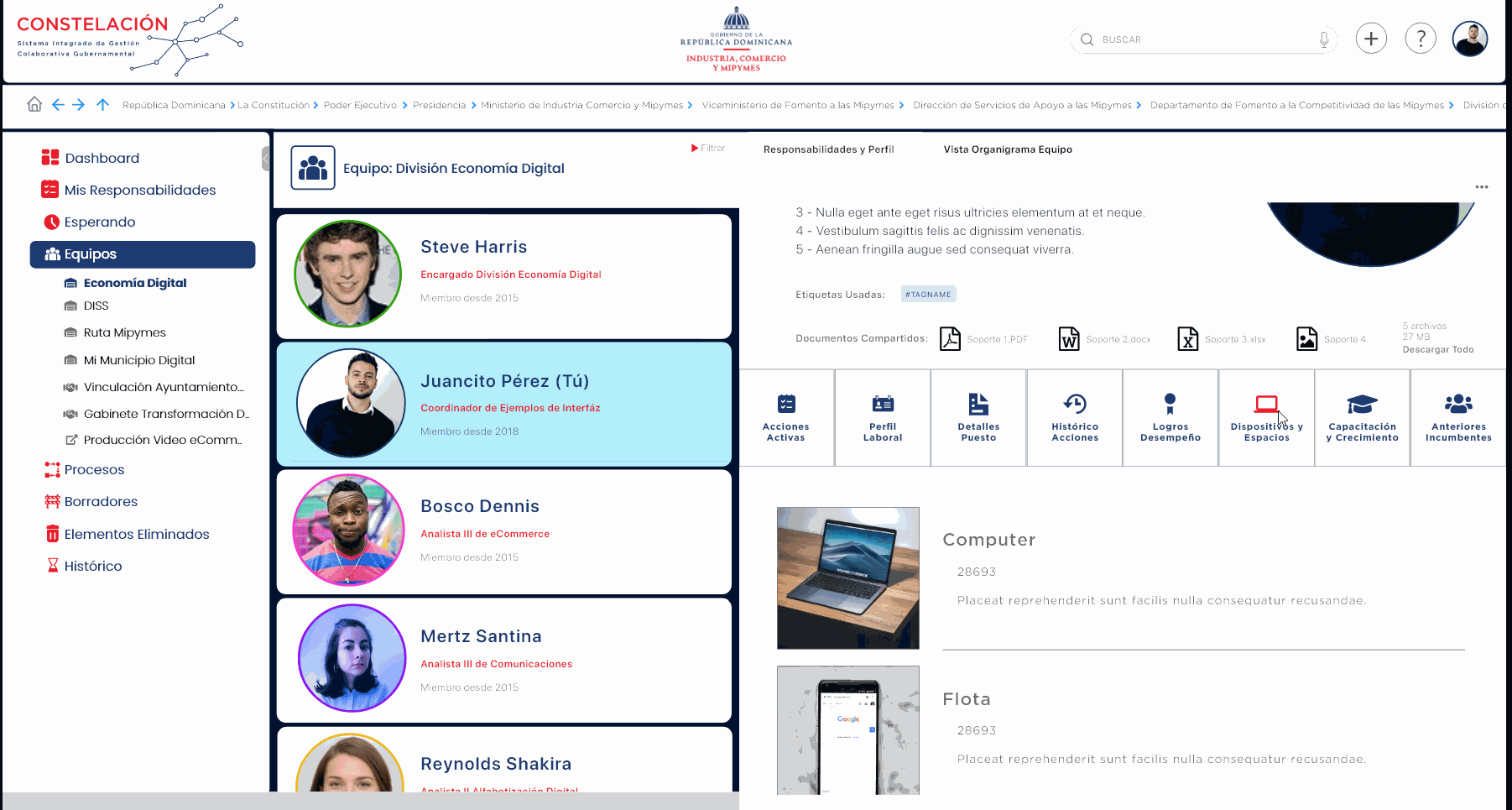Switch to Vista Organigrama Equipo tab

tap(1007, 149)
